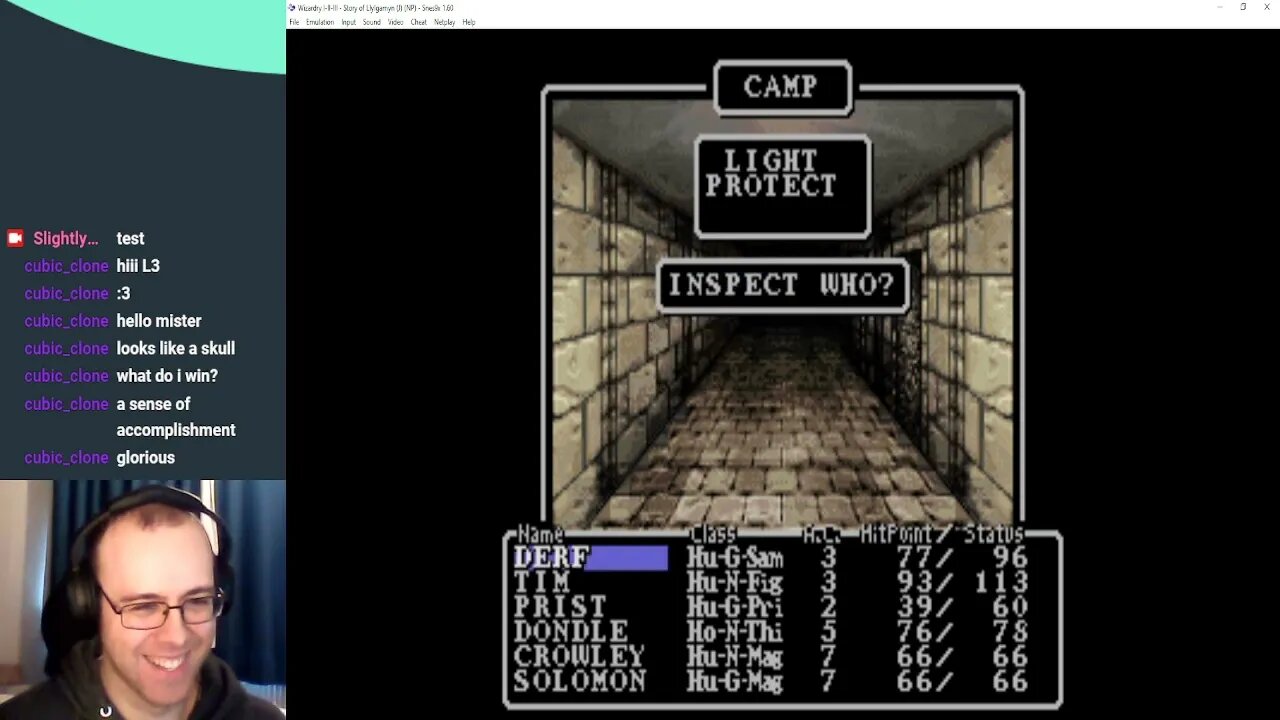Open the Emulation menu
Image resolution: width=1280 pixels, height=720 pixels.
point(320,22)
